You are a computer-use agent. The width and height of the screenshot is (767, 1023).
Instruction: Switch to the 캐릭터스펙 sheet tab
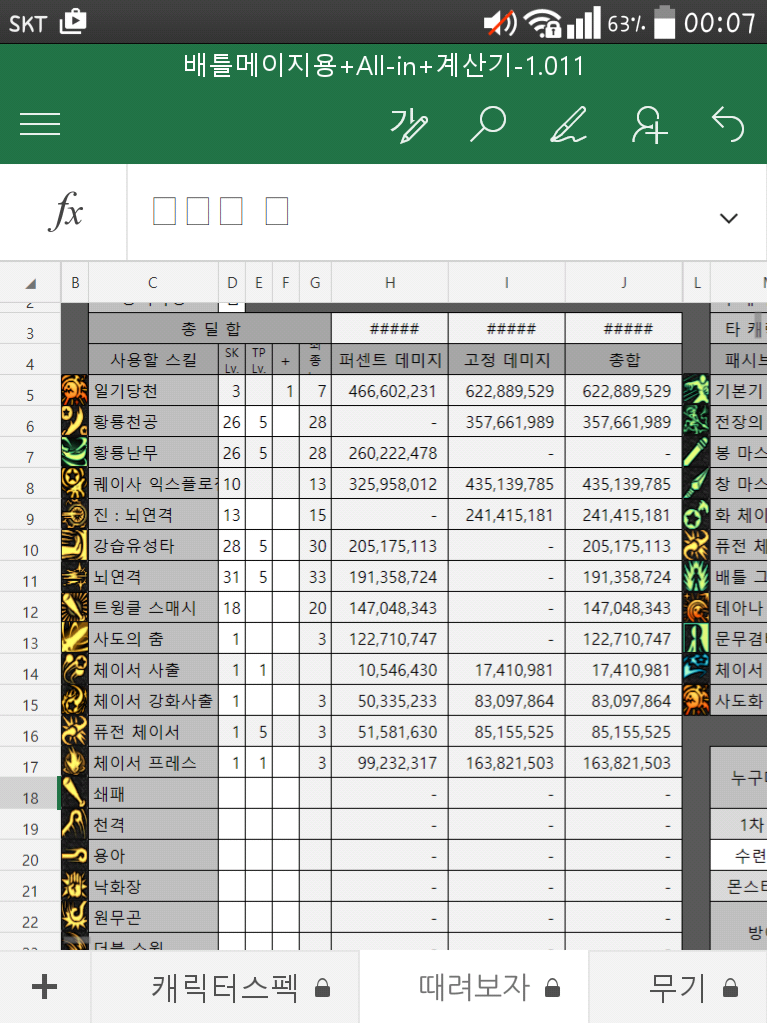pos(225,987)
